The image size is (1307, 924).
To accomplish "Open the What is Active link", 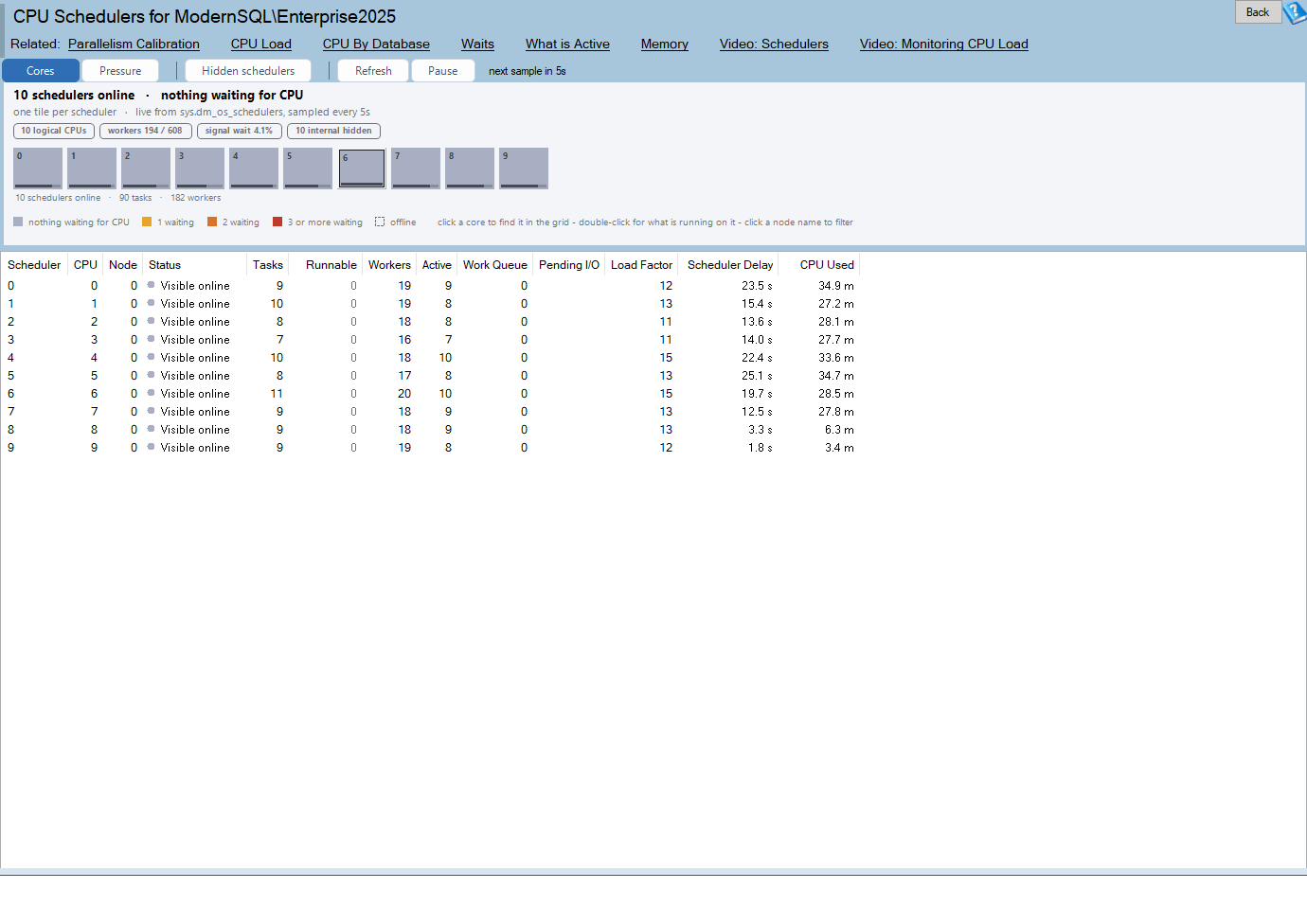I will click(x=567, y=44).
